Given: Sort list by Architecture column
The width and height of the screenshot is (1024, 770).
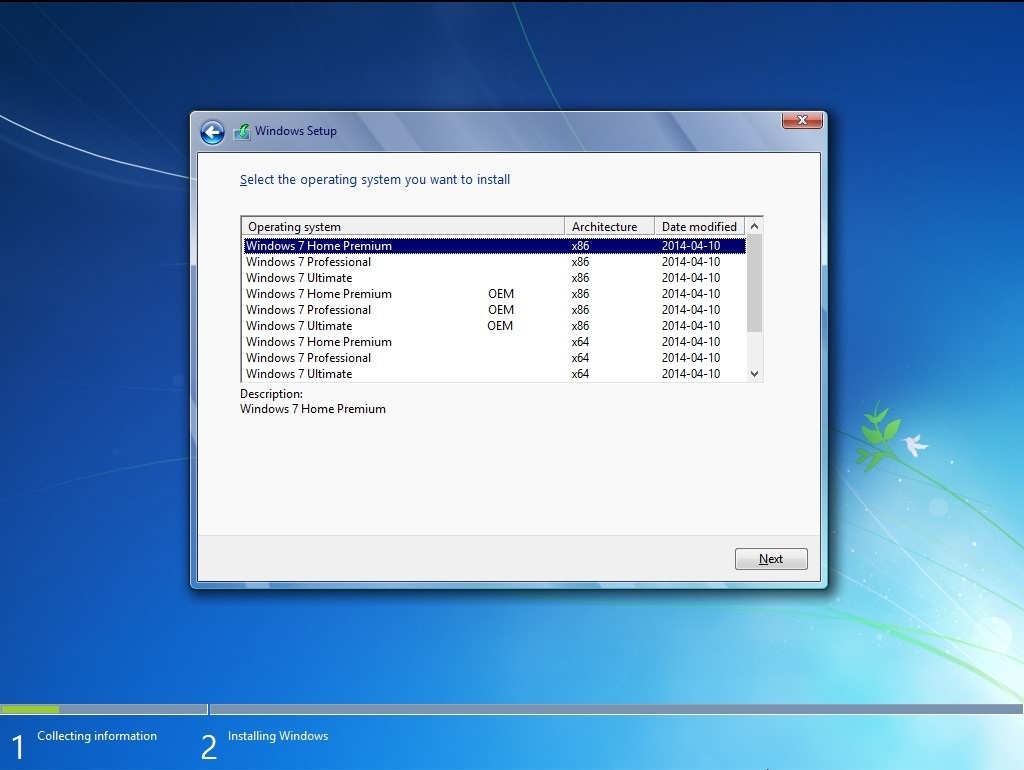Looking at the screenshot, I should coord(607,226).
